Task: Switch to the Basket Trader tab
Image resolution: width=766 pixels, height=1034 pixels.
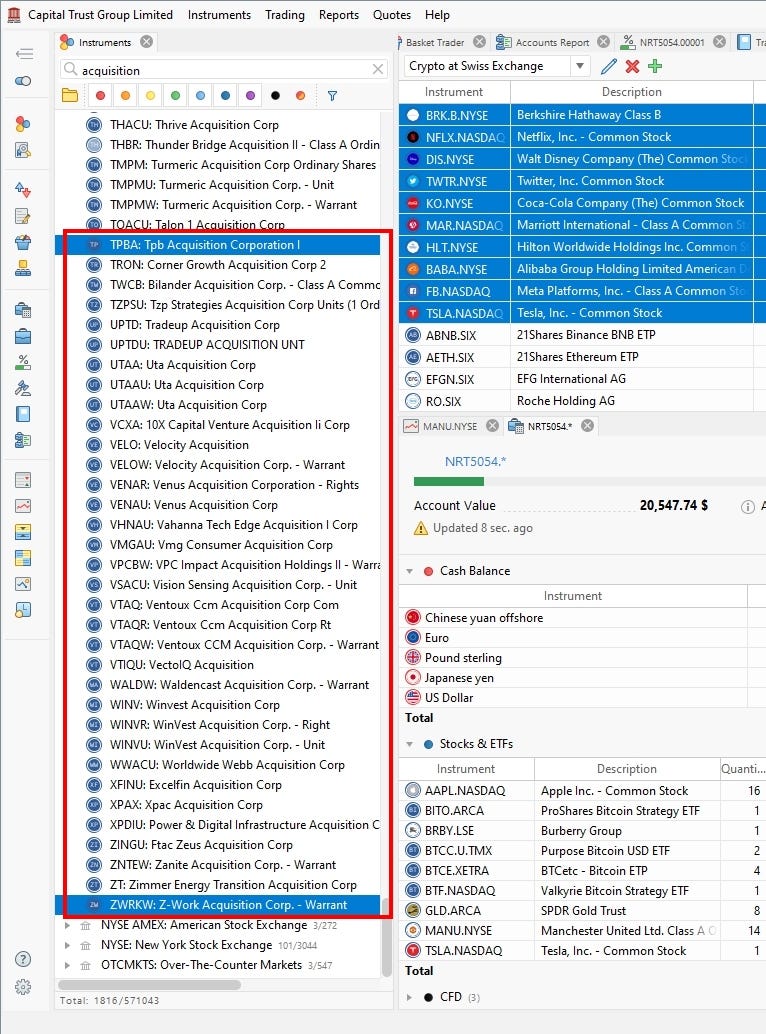Action: 434,42
